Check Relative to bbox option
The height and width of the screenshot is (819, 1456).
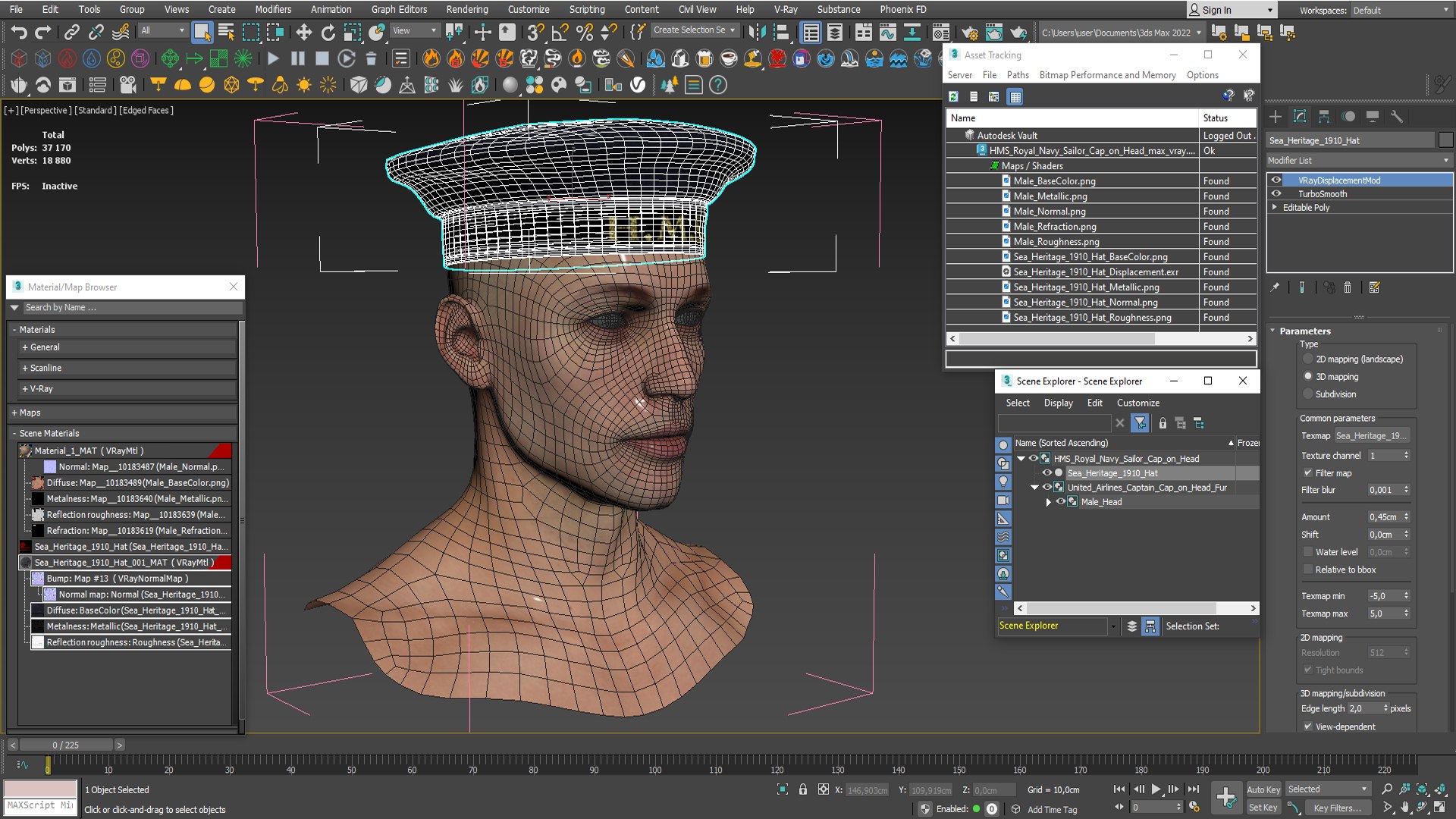coord(1307,570)
